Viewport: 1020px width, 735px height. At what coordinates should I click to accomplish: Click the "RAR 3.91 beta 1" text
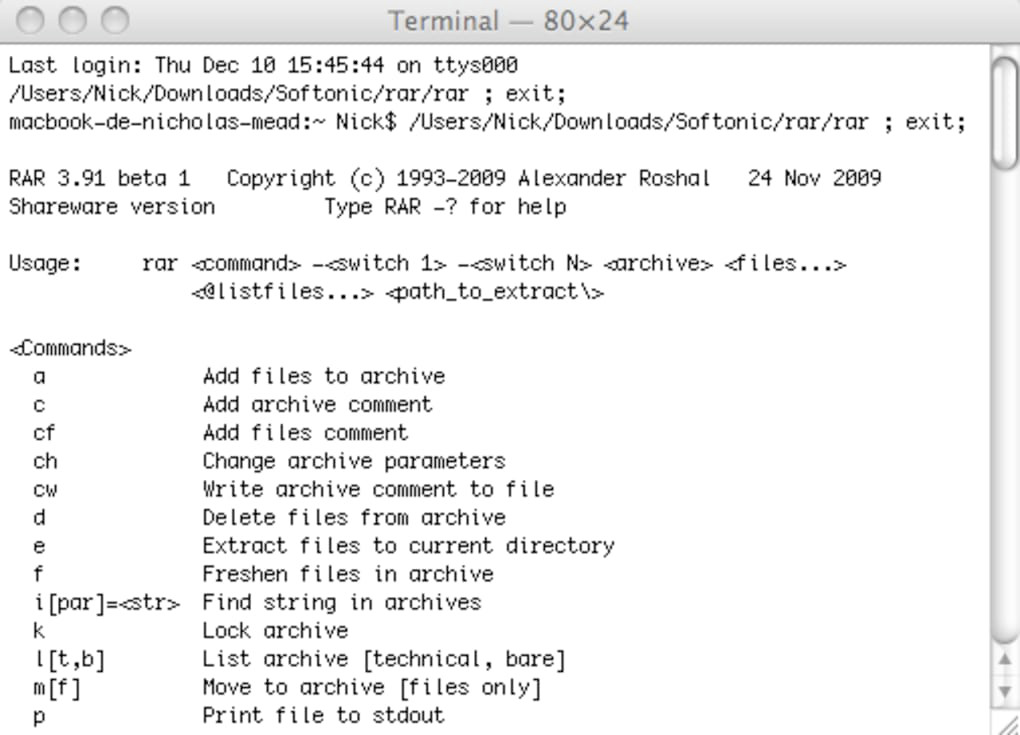click(x=98, y=179)
